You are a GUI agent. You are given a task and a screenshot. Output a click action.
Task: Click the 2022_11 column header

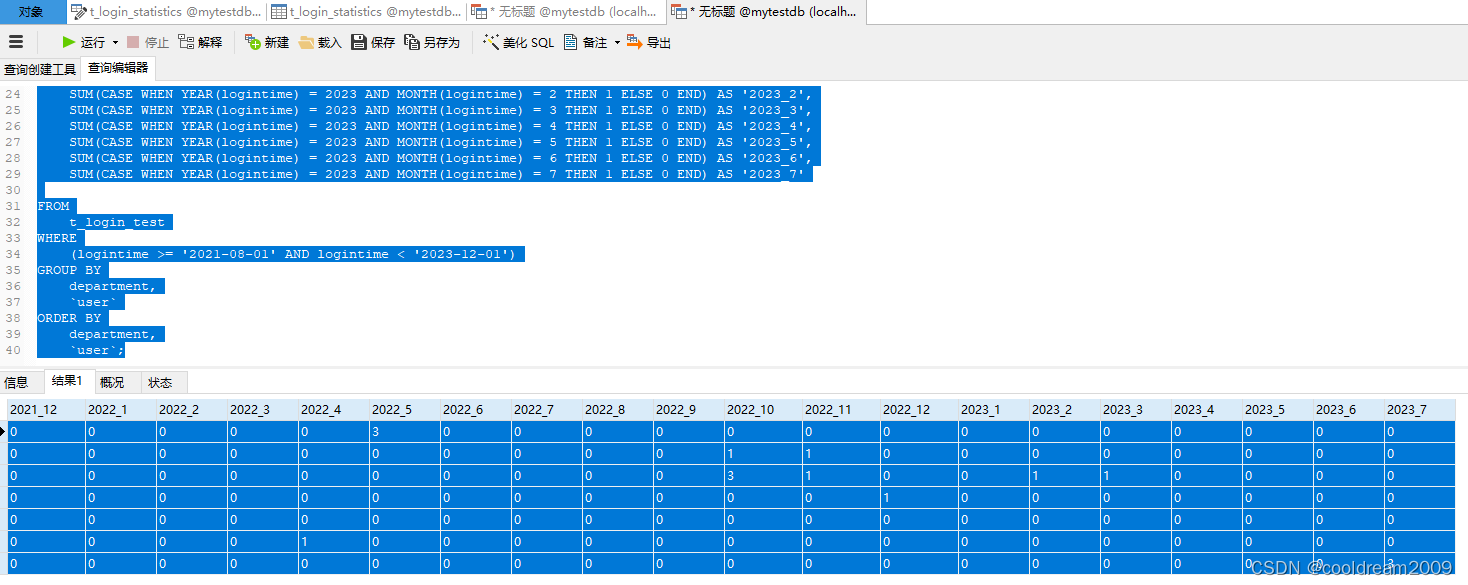842,409
